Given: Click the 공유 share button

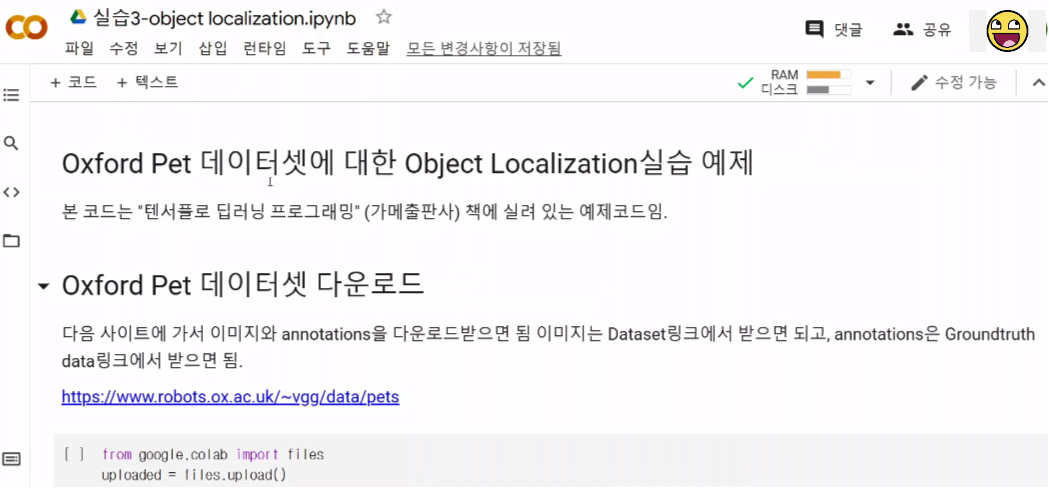Looking at the screenshot, I should pos(923,29).
